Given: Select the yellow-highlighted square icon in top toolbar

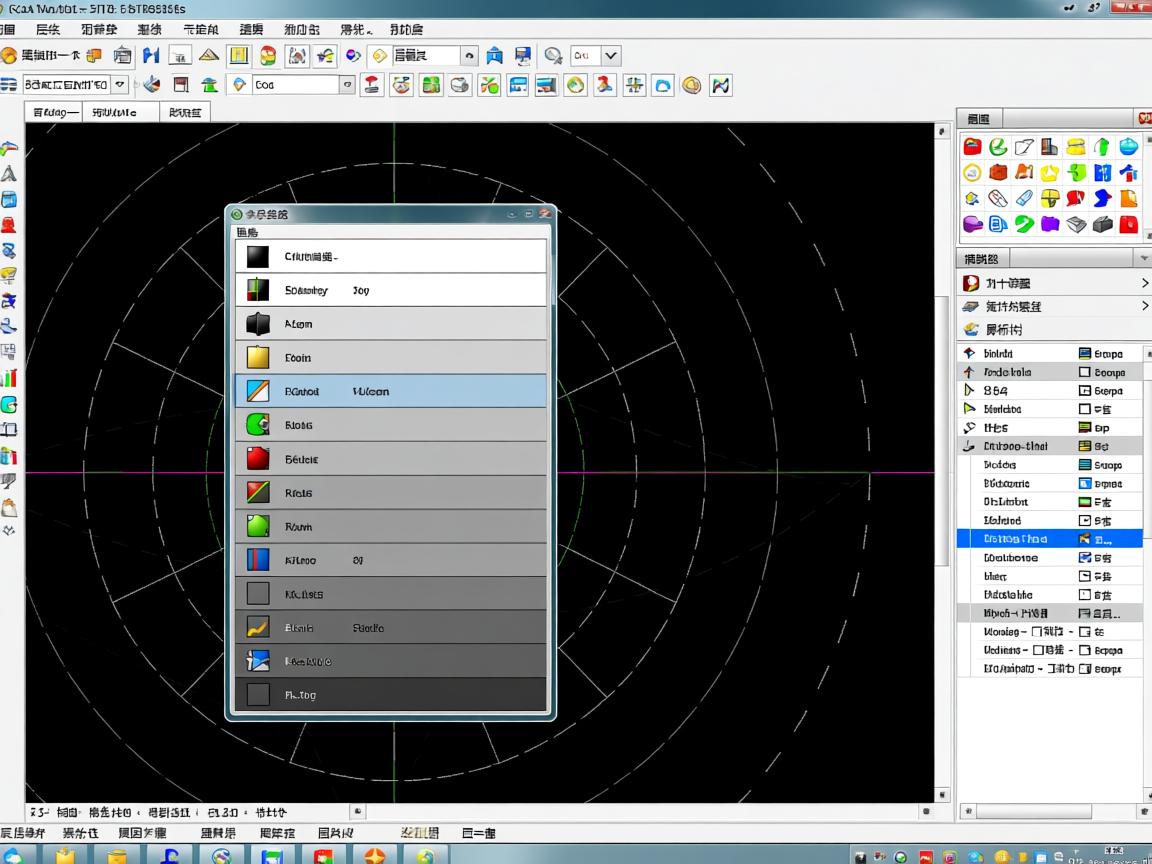Looking at the screenshot, I should point(238,56).
